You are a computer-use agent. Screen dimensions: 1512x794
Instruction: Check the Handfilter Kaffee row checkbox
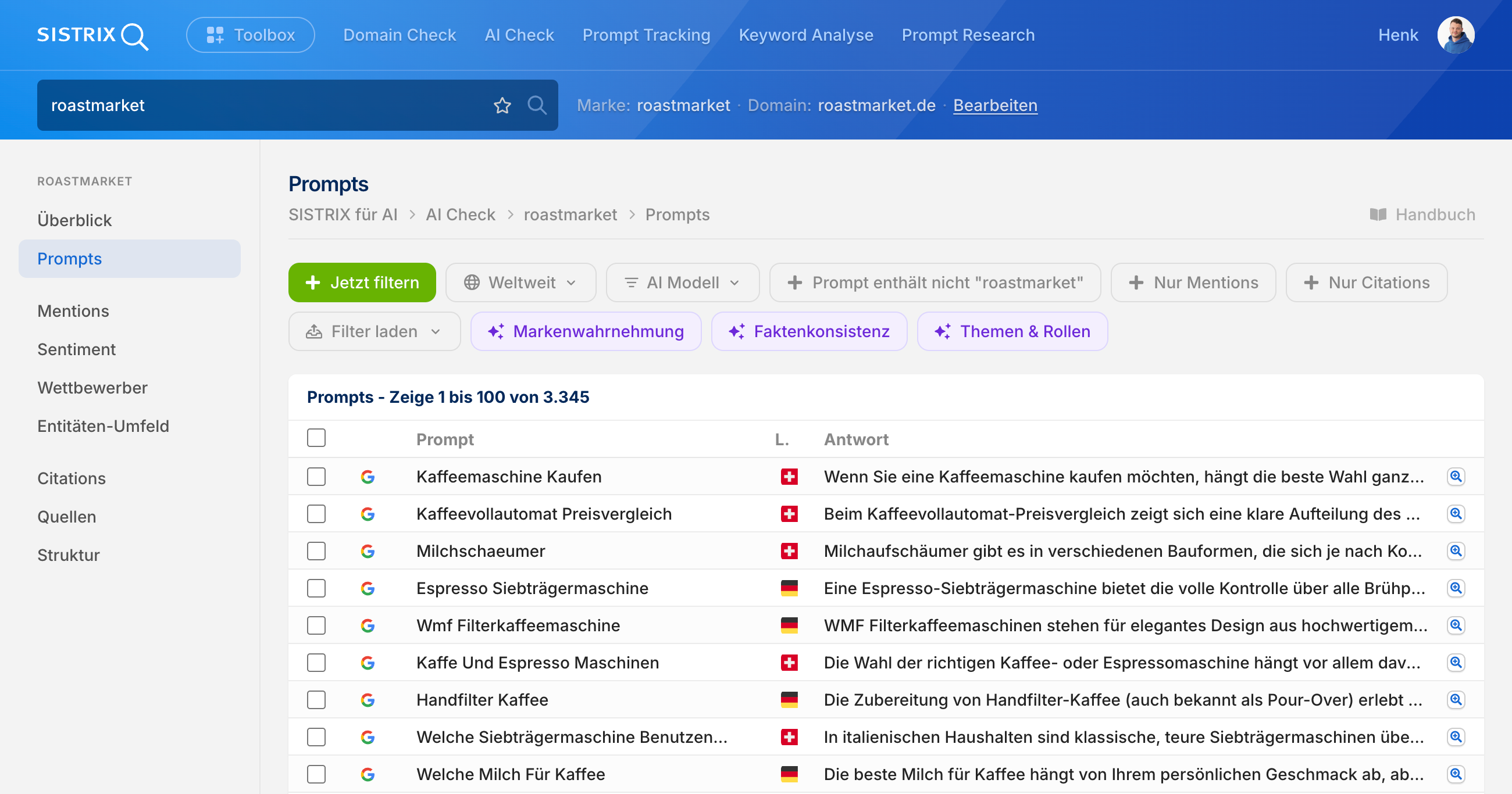coord(316,699)
